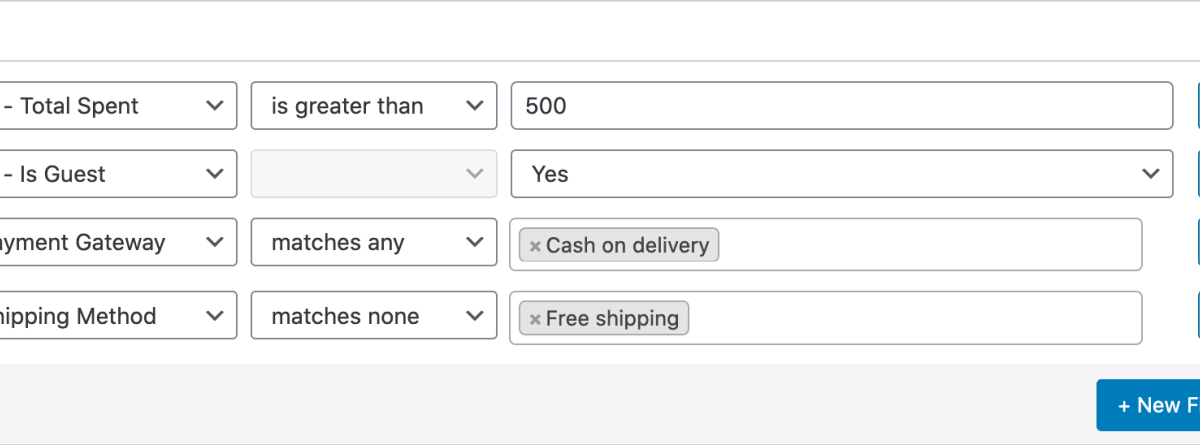Click the chevron on the Total Spent dropdown
Viewport: 1200px width, 445px height.
214,106
